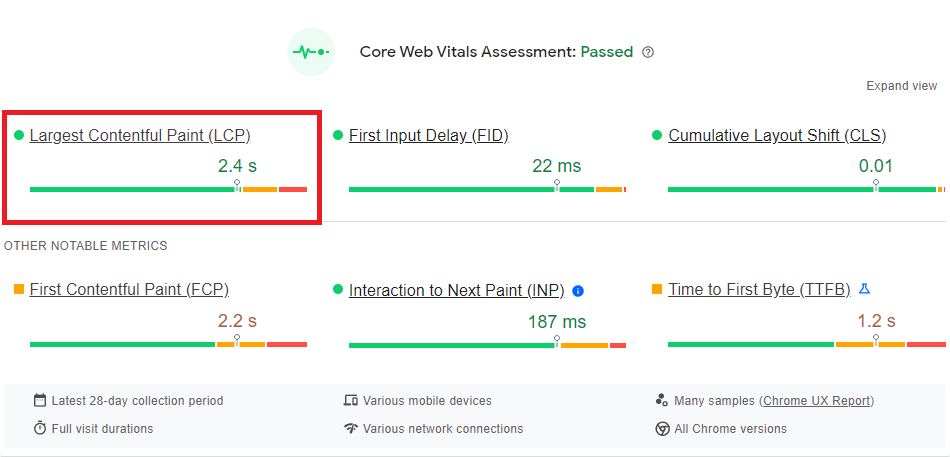Image resolution: width=950 pixels, height=457 pixels.
Task: Click the info icon next to INP
Action: (x=578, y=291)
